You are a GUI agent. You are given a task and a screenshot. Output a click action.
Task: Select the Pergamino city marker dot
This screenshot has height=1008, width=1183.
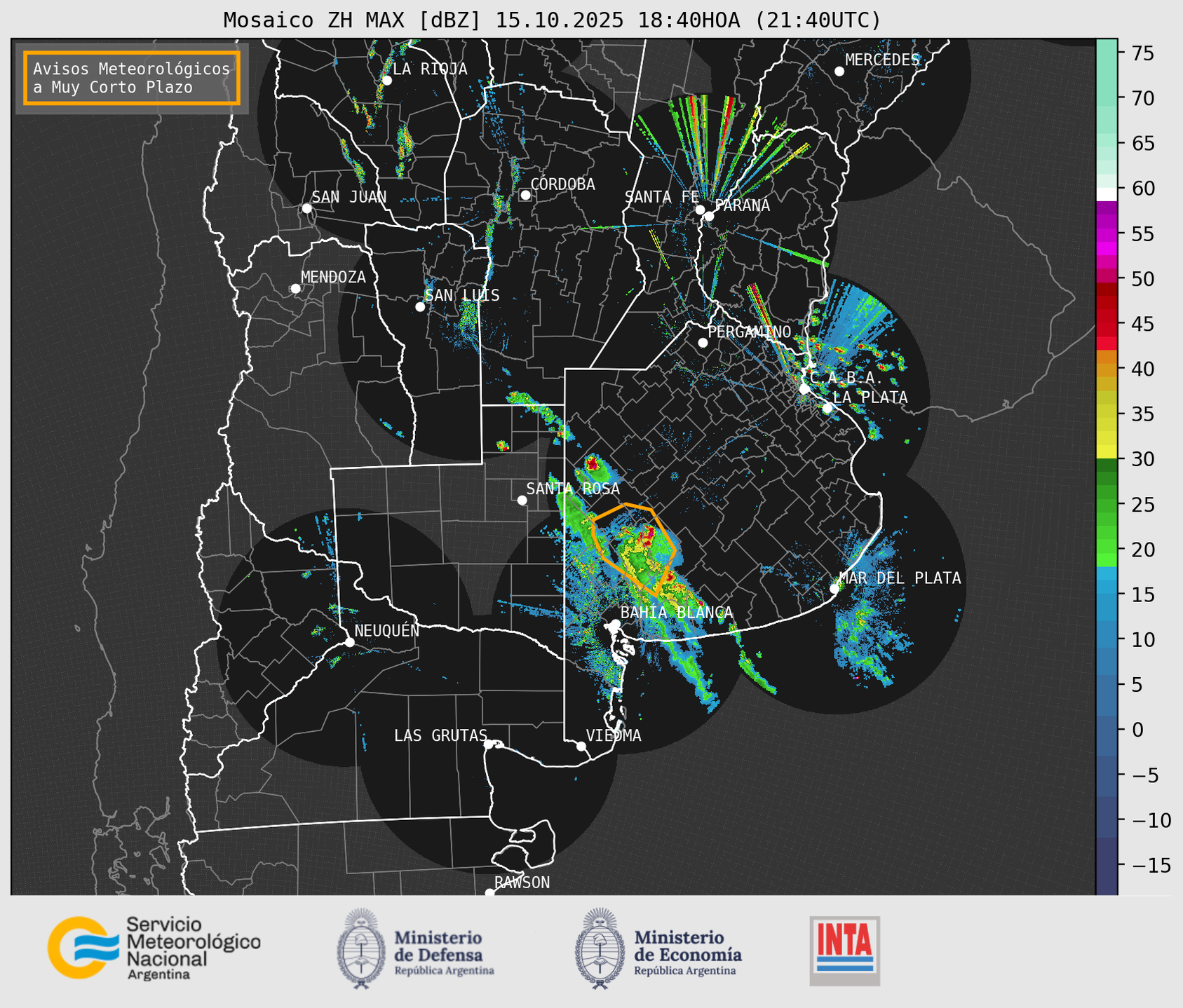coord(703,343)
